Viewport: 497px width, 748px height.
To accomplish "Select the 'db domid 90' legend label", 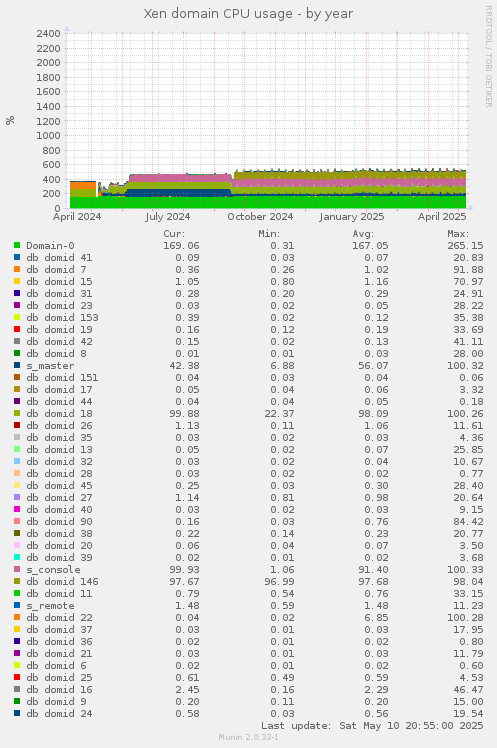I will 59,522.
